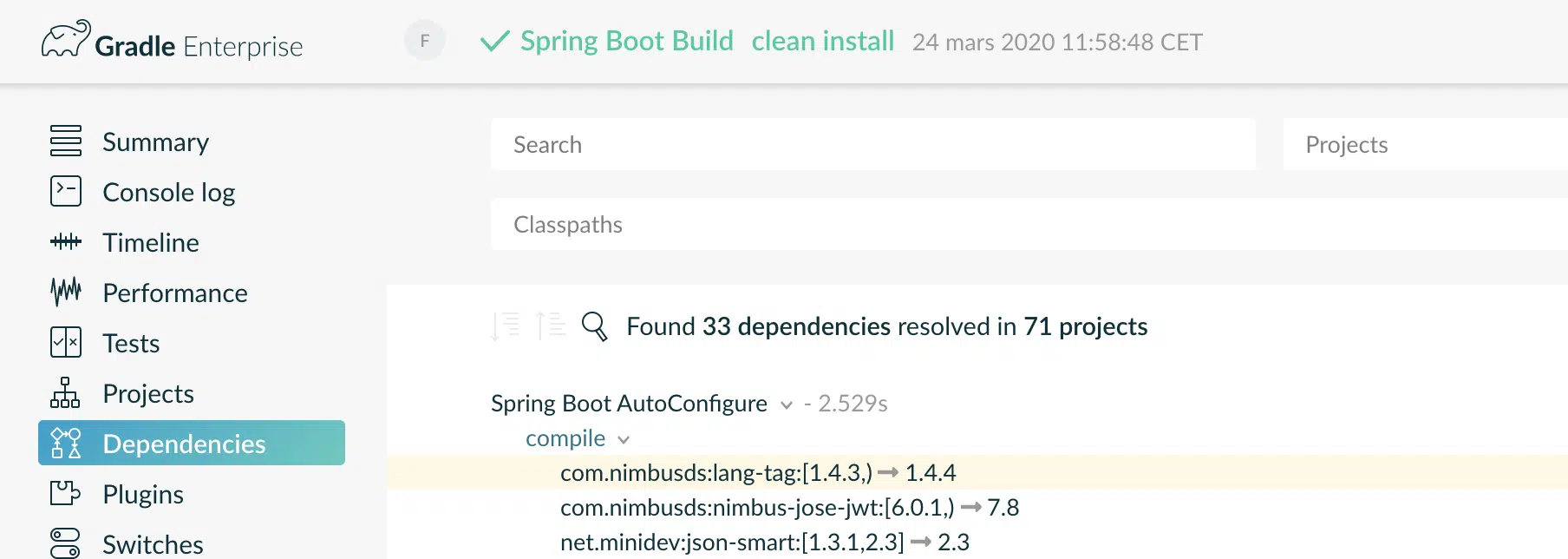Viewport: 1568px width, 559px height.
Task: Collapse Spring Boot AutoConfigure chevron
Action: (x=787, y=405)
